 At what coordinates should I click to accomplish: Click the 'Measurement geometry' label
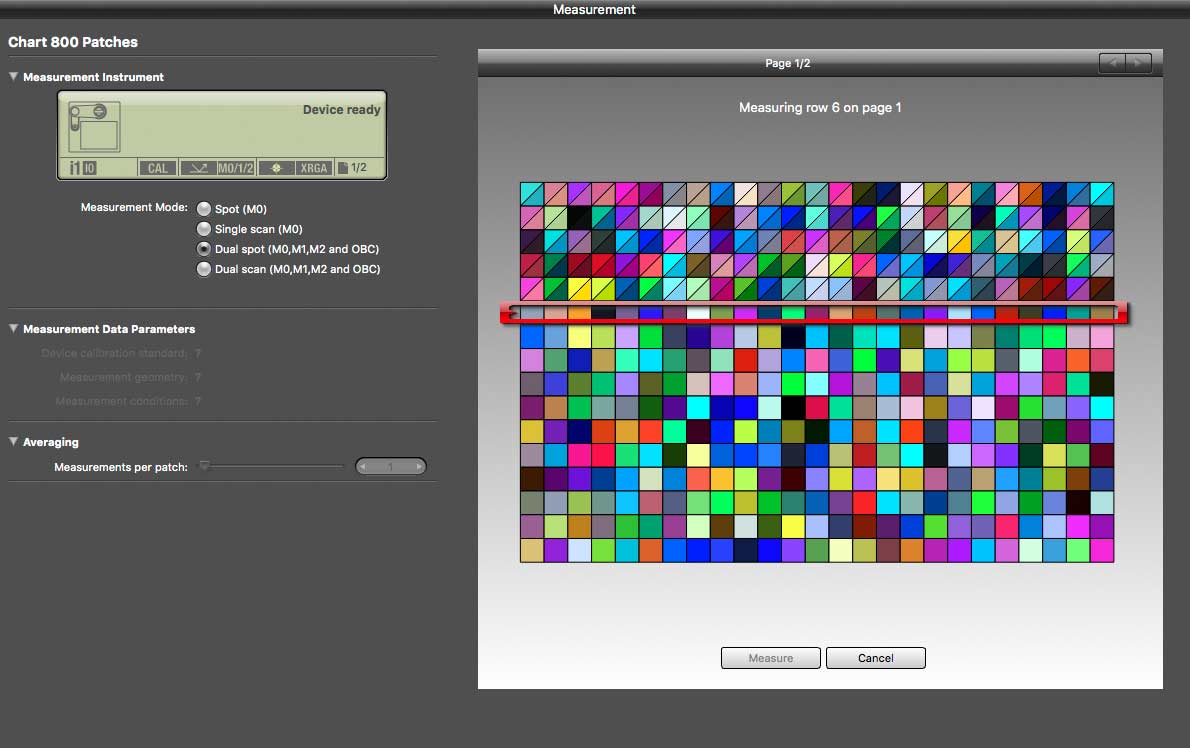(122, 377)
